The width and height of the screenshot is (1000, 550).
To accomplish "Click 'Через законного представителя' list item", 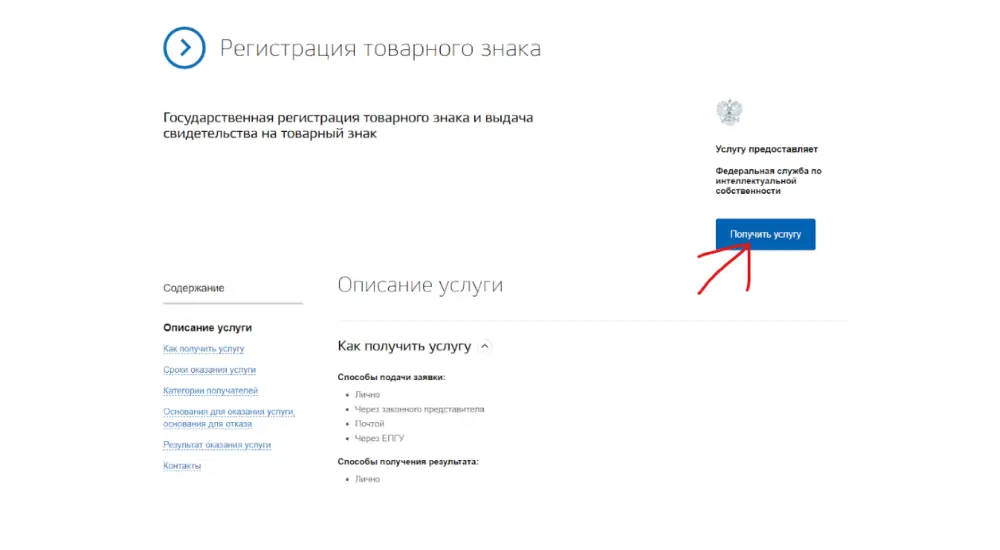I will [x=419, y=409].
